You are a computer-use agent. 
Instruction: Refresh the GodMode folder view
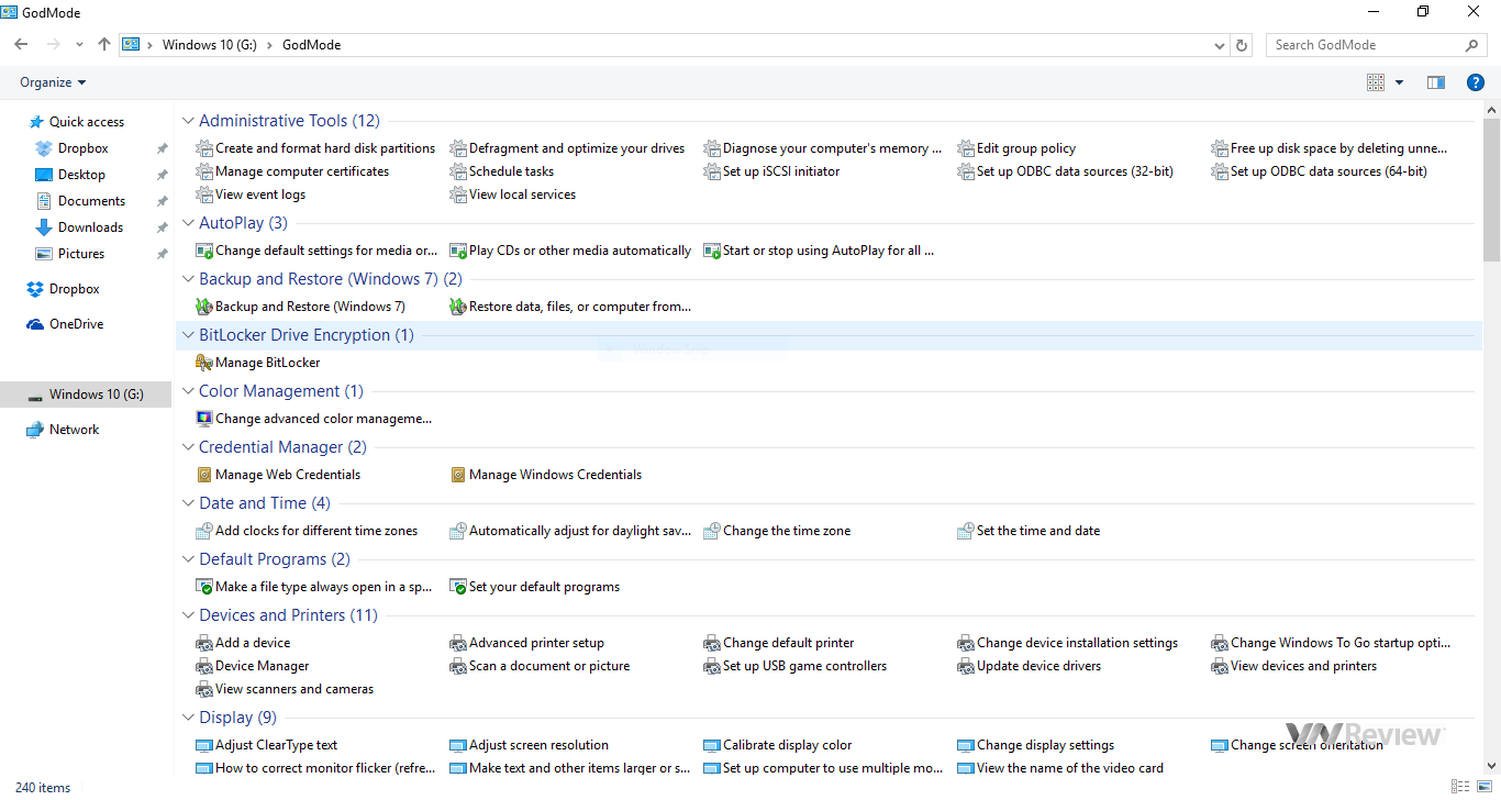[1242, 45]
